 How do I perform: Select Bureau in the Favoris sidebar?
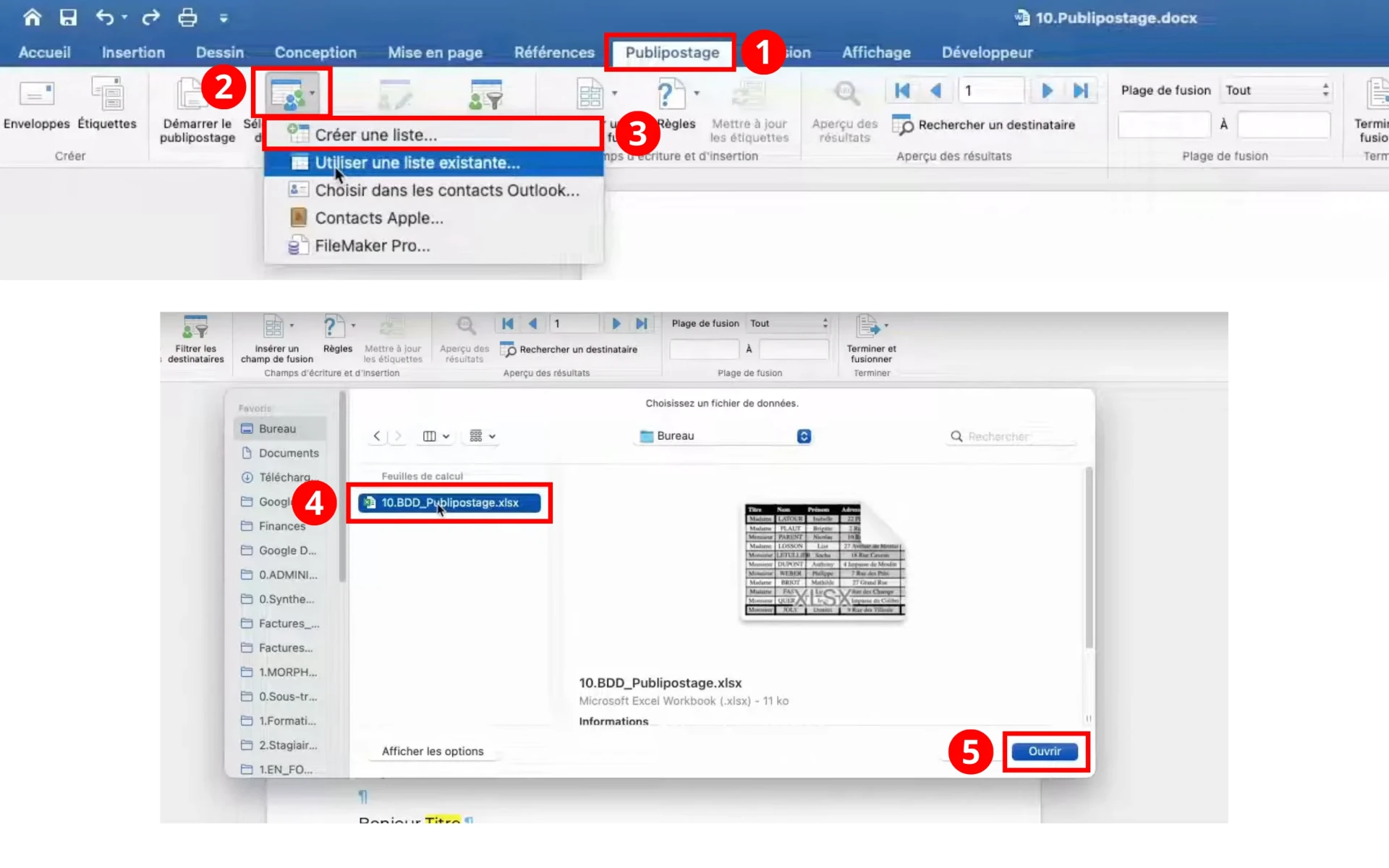pos(279,428)
